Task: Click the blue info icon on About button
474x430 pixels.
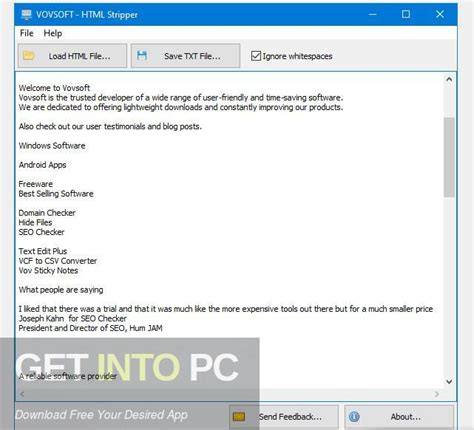Action: click(354, 416)
